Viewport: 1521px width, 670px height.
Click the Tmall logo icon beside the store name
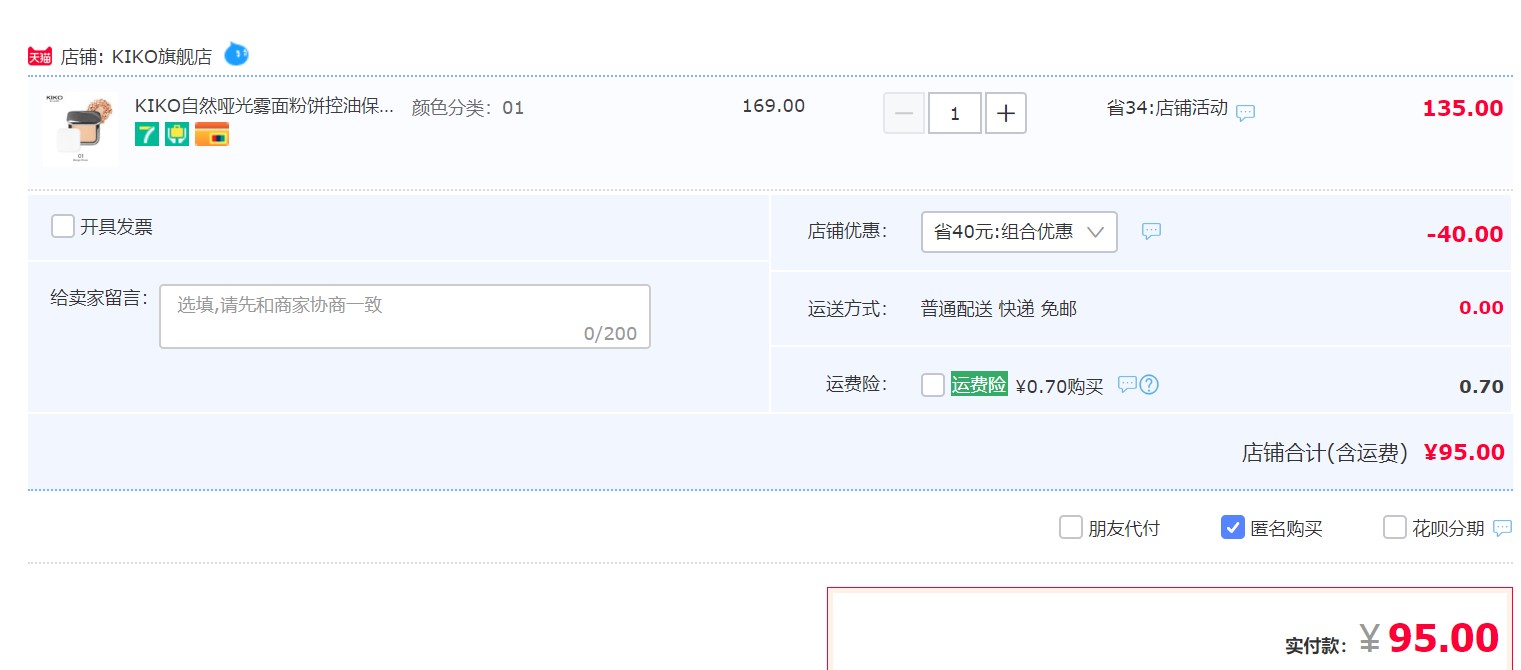(39, 56)
